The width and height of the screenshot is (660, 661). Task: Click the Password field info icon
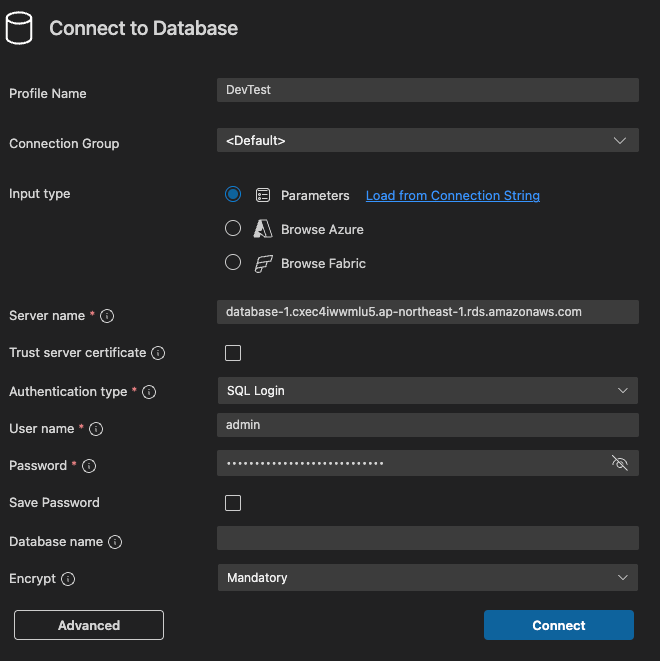click(x=89, y=466)
